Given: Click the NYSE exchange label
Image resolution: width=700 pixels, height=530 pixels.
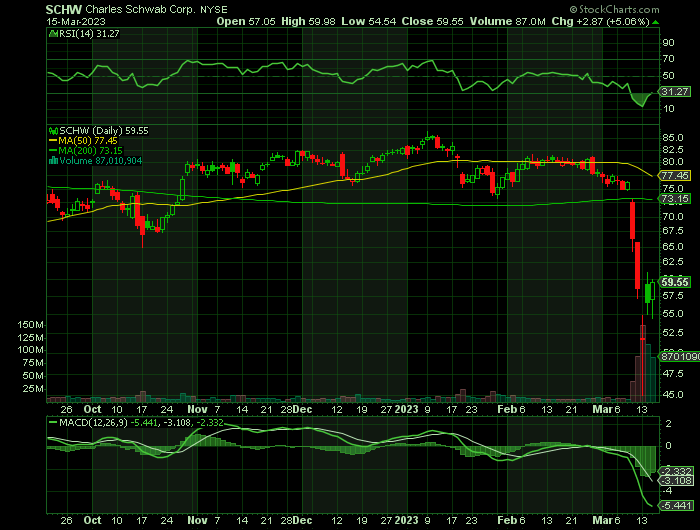Looking at the screenshot, I should pos(213,9).
